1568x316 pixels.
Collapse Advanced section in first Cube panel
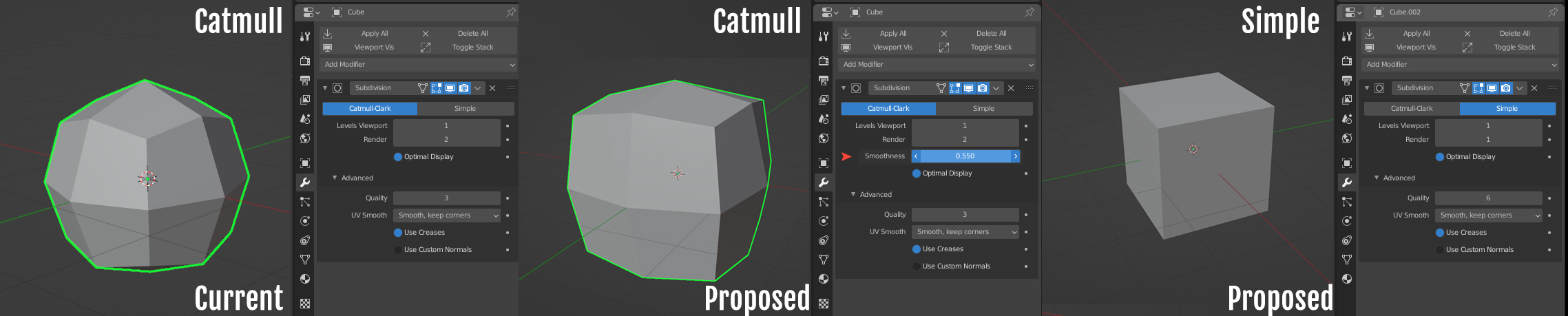point(335,178)
